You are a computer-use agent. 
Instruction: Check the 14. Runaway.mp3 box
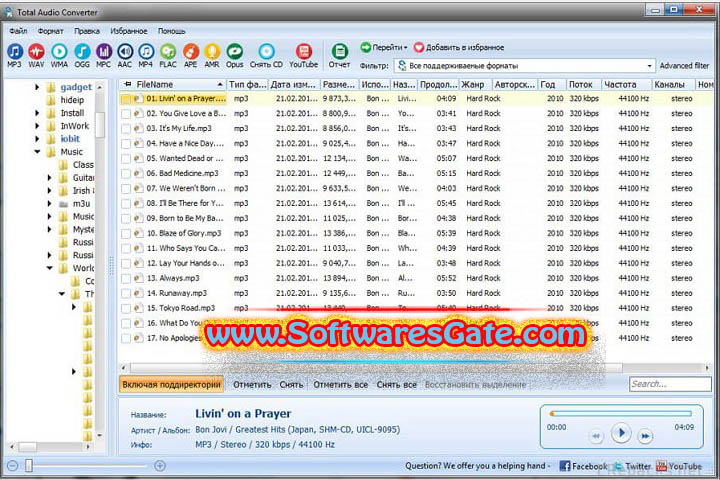126,294
